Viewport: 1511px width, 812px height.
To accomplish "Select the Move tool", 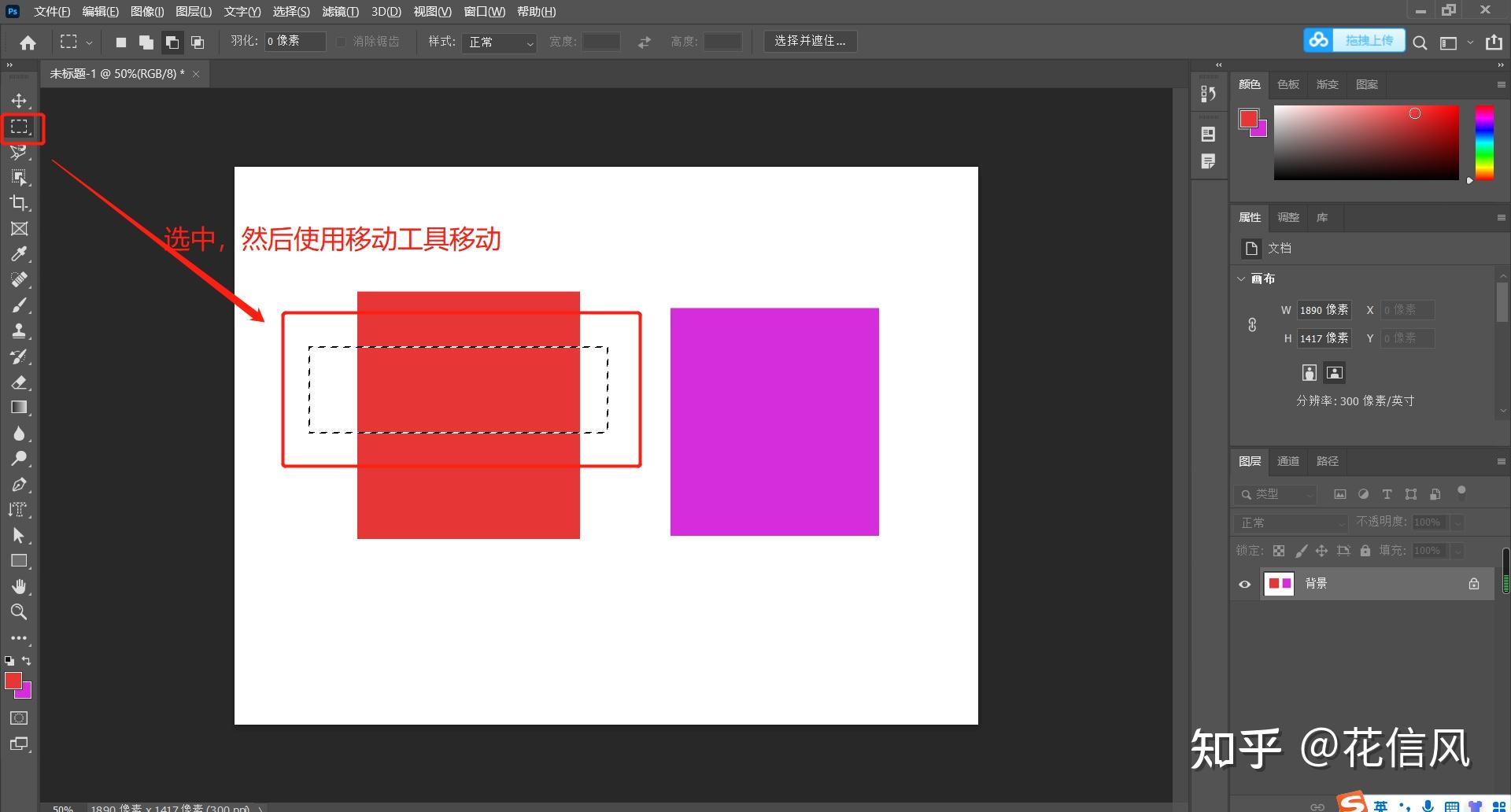I will pyautogui.click(x=19, y=101).
